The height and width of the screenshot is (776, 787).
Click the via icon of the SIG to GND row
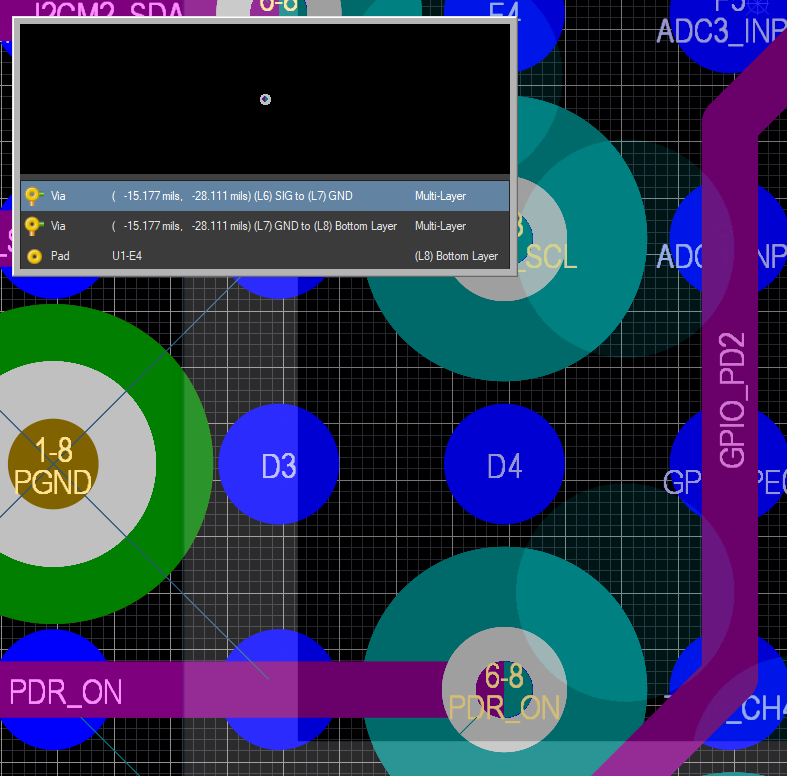pyautogui.click(x=34, y=196)
